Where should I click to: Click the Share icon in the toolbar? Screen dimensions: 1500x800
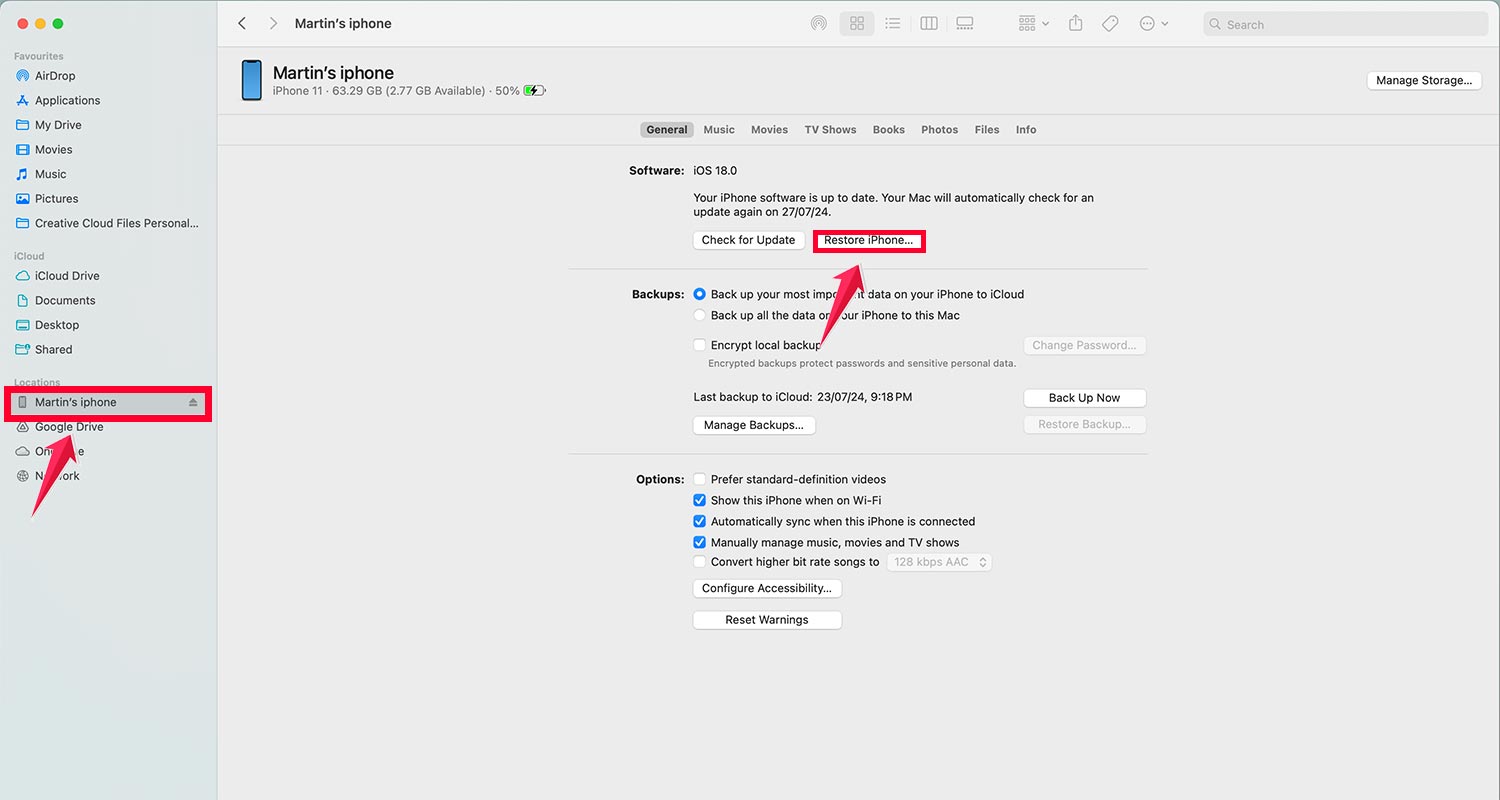click(x=1075, y=23)
